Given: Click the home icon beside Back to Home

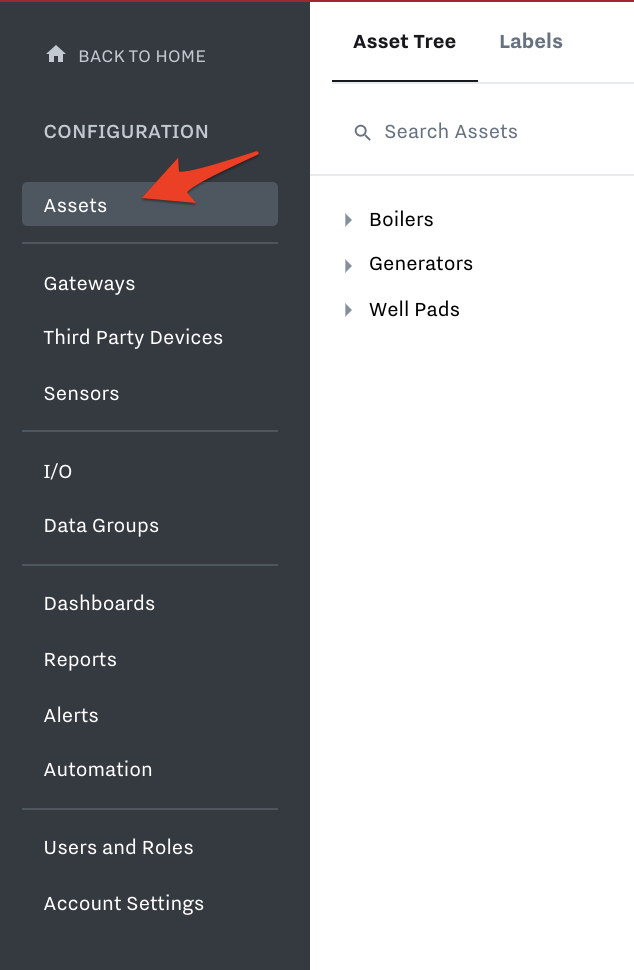Looking at the screenshot, I should pos(56,54).
